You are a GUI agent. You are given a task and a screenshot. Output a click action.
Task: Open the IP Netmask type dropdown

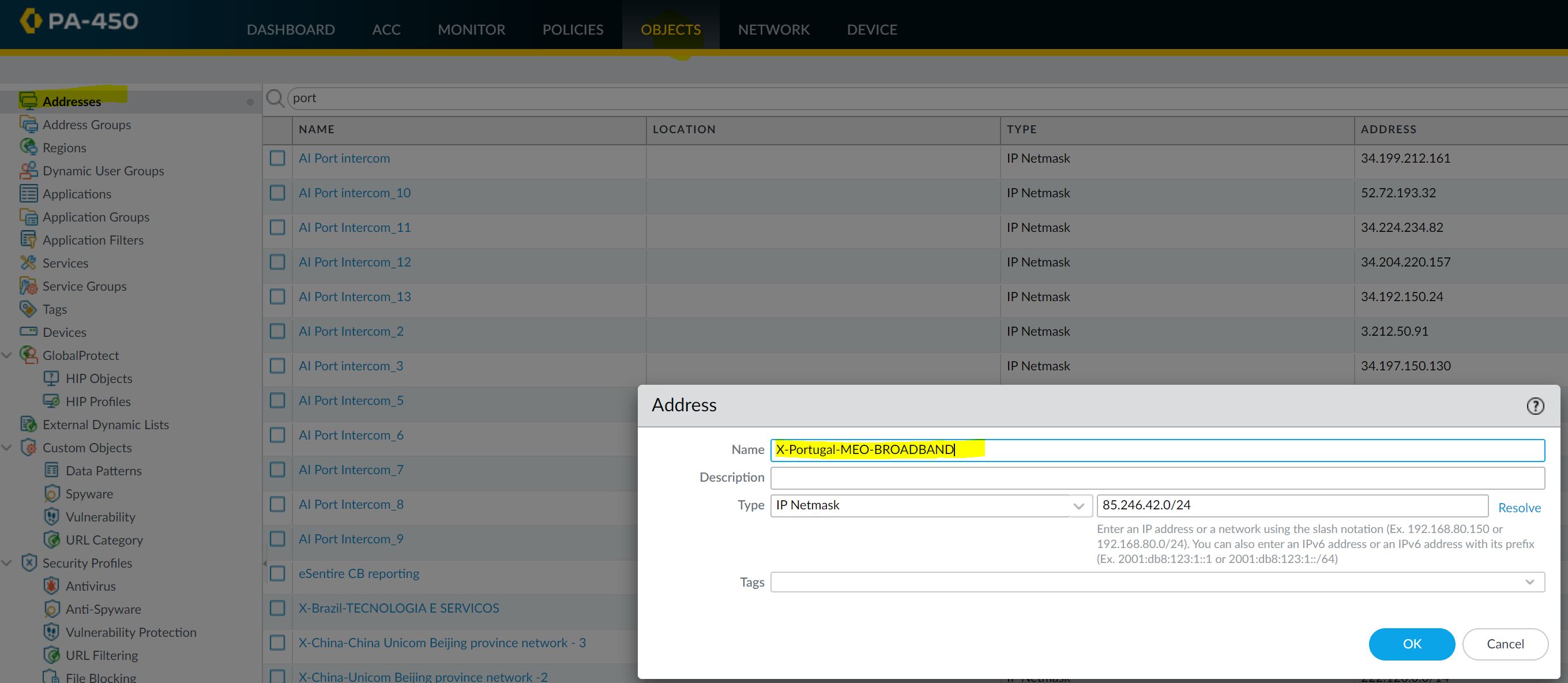[x=1078, y=506]
